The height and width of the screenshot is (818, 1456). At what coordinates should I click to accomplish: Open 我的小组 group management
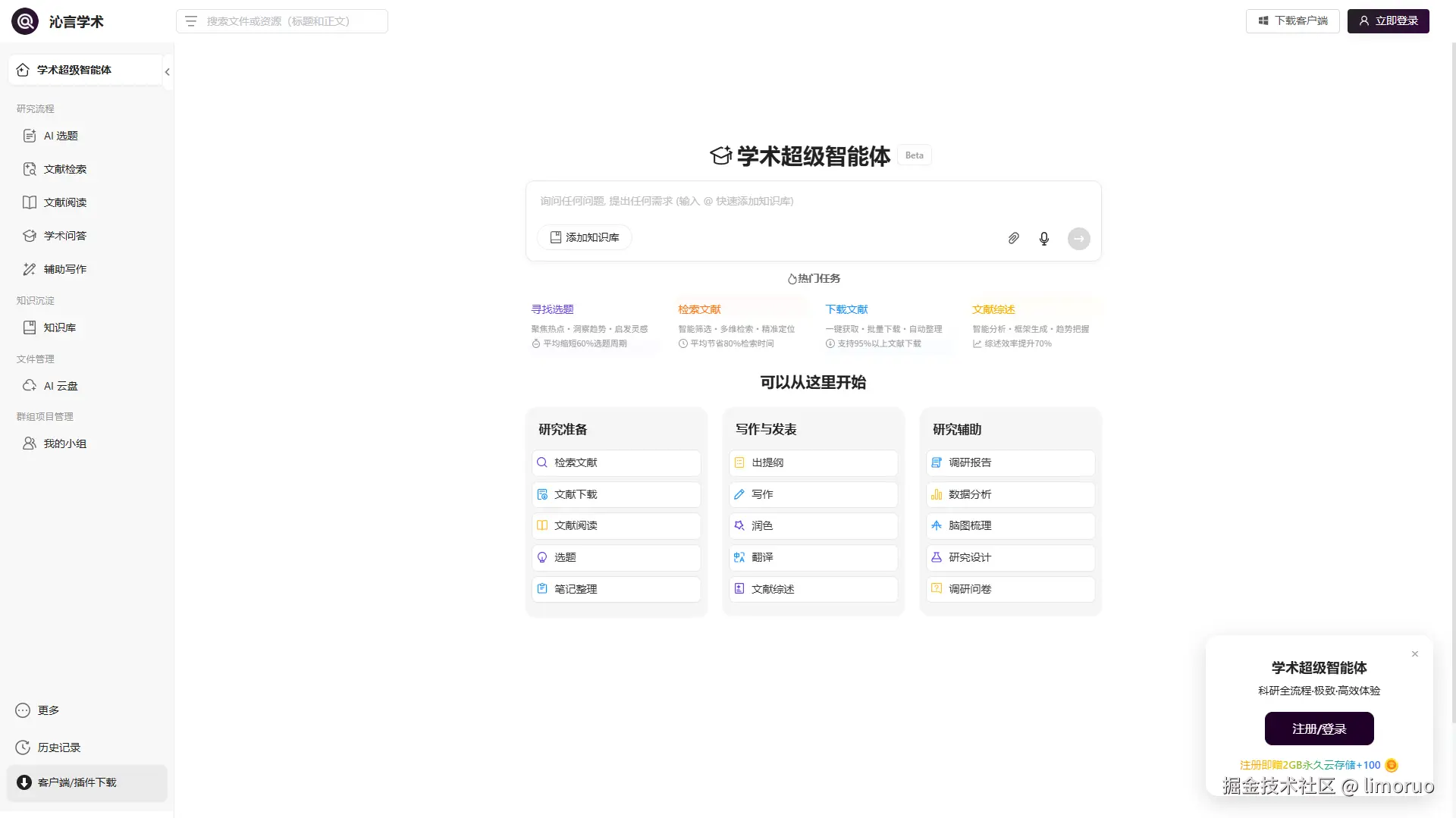[64, 443]
